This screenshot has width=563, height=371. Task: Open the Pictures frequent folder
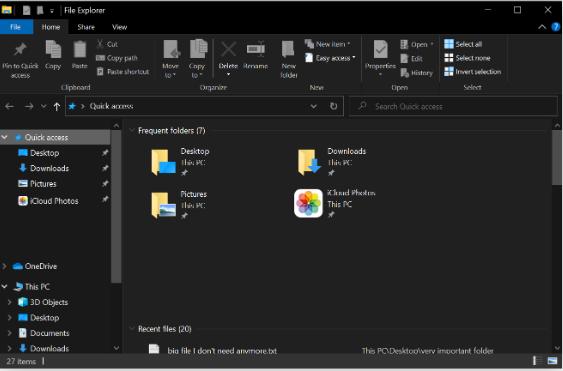(180, 204)
